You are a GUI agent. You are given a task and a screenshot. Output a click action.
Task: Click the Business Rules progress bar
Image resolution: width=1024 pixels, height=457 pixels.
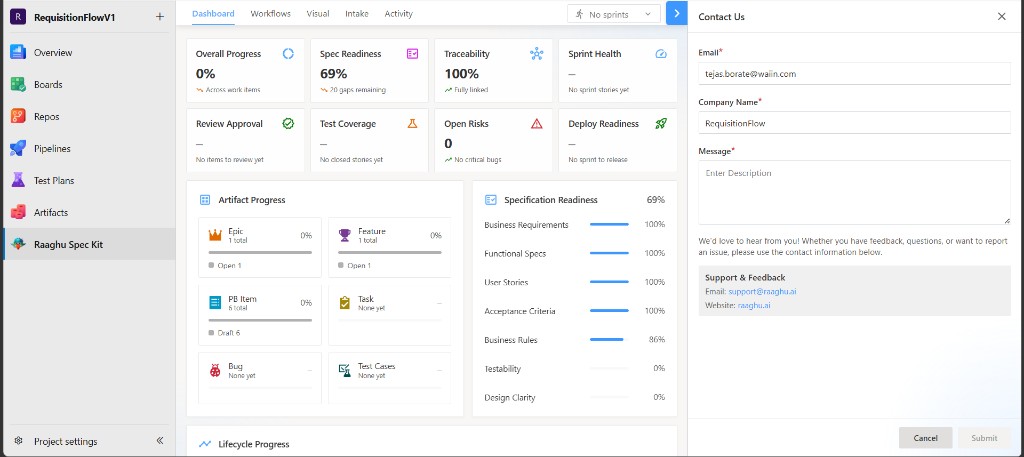click(609, 339)
